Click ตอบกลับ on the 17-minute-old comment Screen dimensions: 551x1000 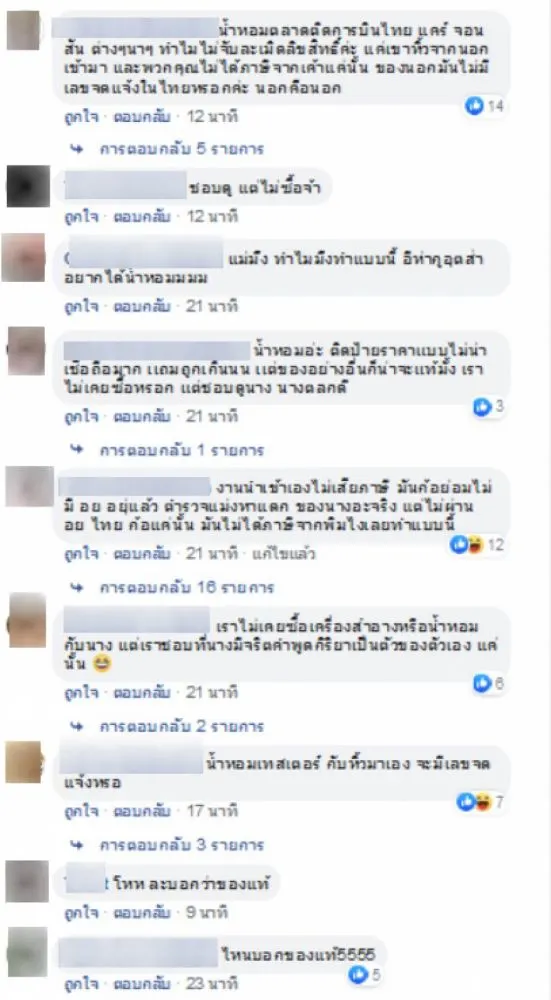(x=142, y=811)
